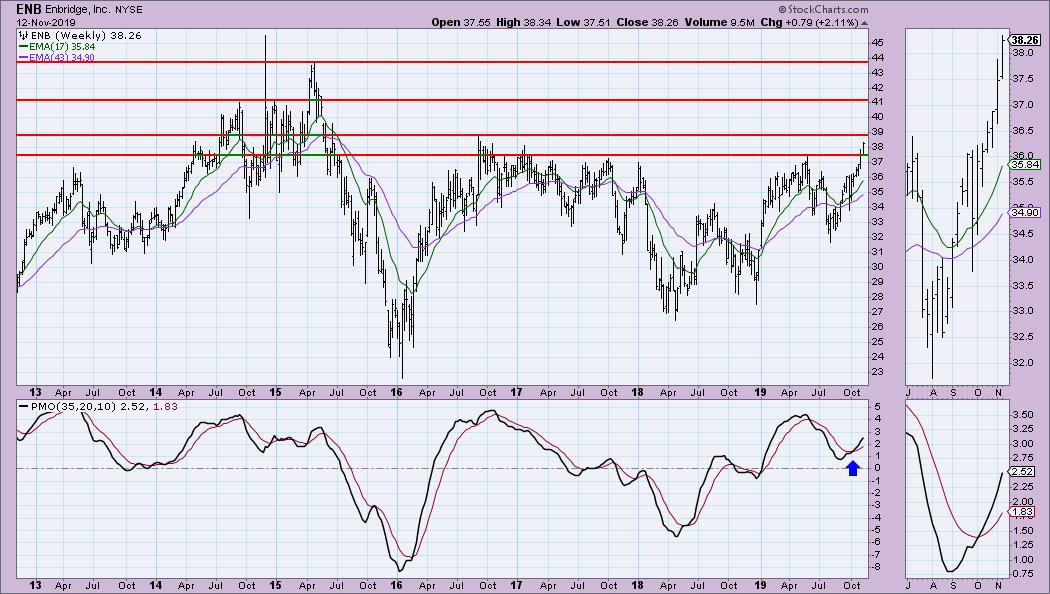Click the Enbridge, Inc. company name

[x=77, y=10]
